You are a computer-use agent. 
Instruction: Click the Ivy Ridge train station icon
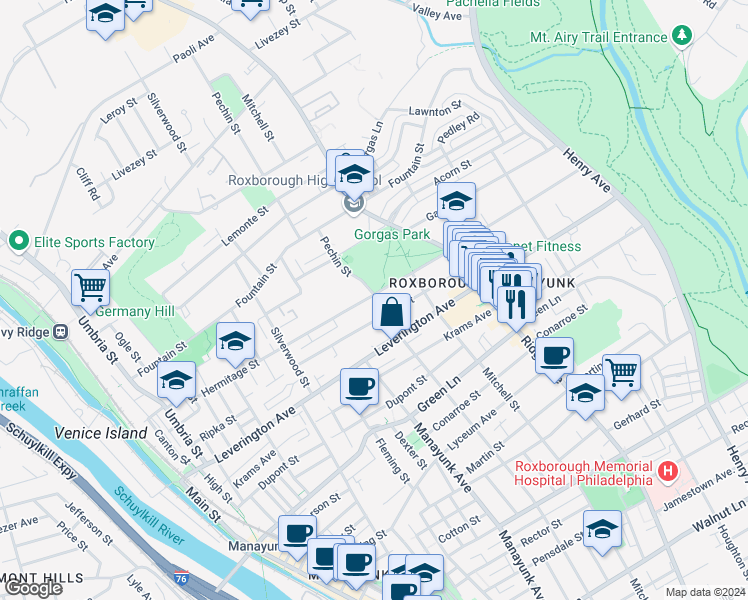click(61, 331)
